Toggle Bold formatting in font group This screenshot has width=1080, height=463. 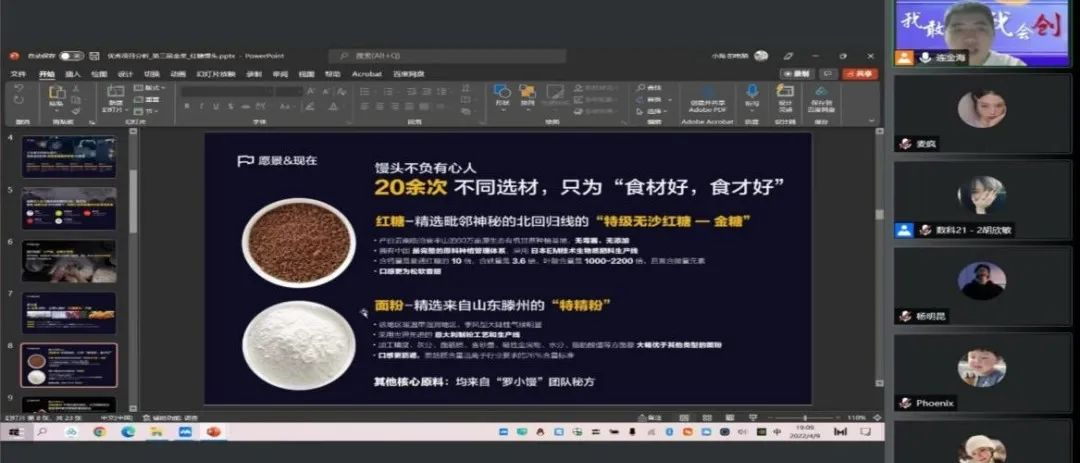point(187,106)
